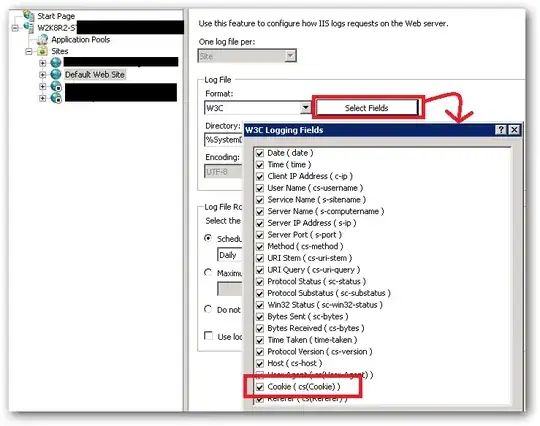Click the Select Fields button
The image size is (540, 426).
(x=366, y=108)
